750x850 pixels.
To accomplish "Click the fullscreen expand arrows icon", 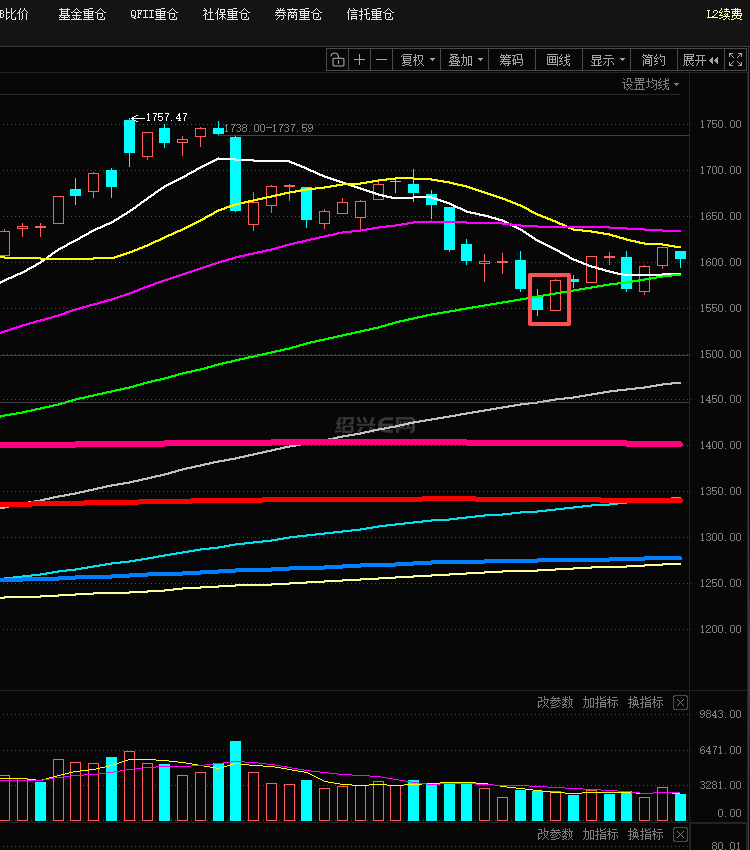I will tap(737, 60).
